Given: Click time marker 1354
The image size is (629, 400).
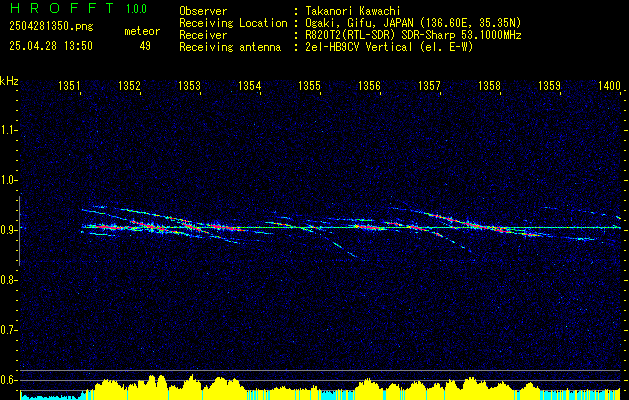Looking at the screenshot, I should pos(250,85).
